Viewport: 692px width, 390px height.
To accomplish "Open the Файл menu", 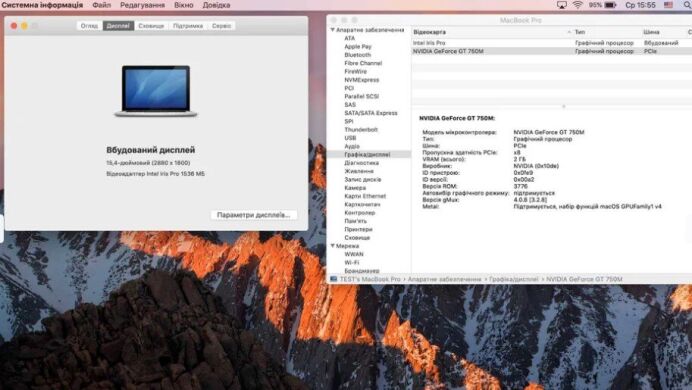I will (x=102, y=5).
